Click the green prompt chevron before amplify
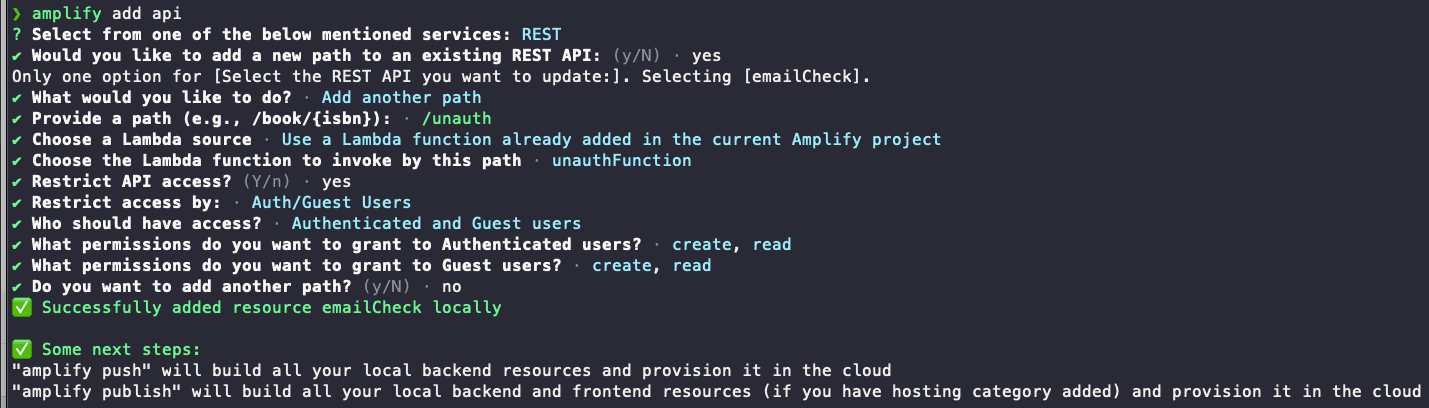Screen dimensions: 1429x408 16,13
